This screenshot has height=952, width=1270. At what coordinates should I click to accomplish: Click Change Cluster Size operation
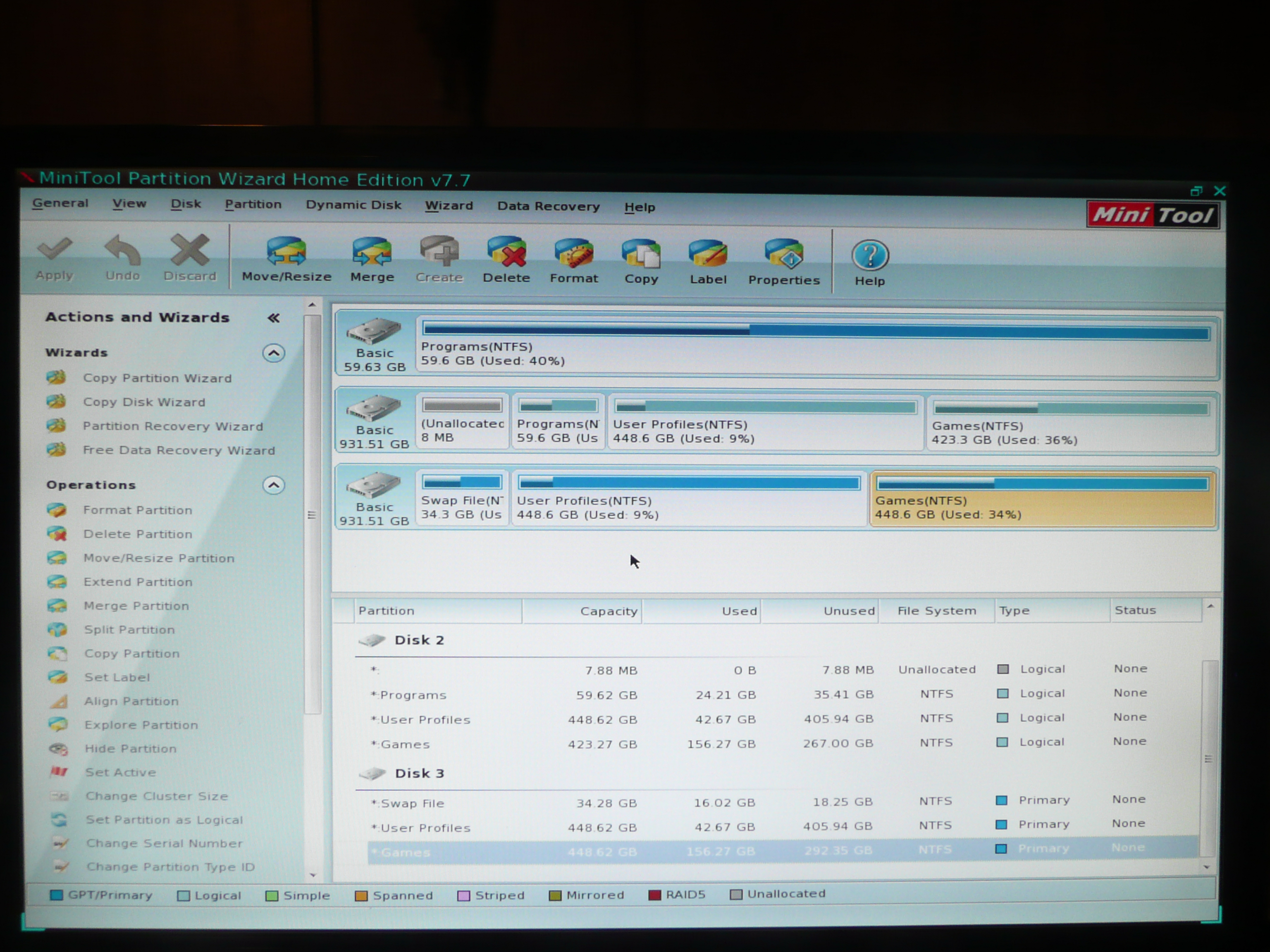click(157, 797)
